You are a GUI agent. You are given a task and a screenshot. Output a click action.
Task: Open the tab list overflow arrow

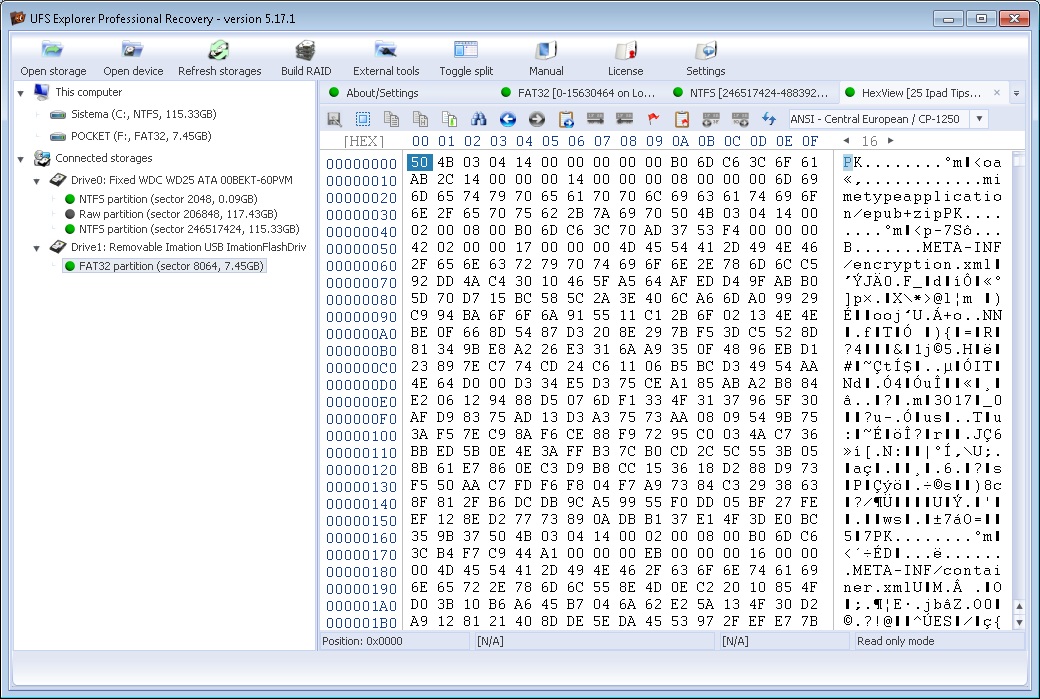1016,94
